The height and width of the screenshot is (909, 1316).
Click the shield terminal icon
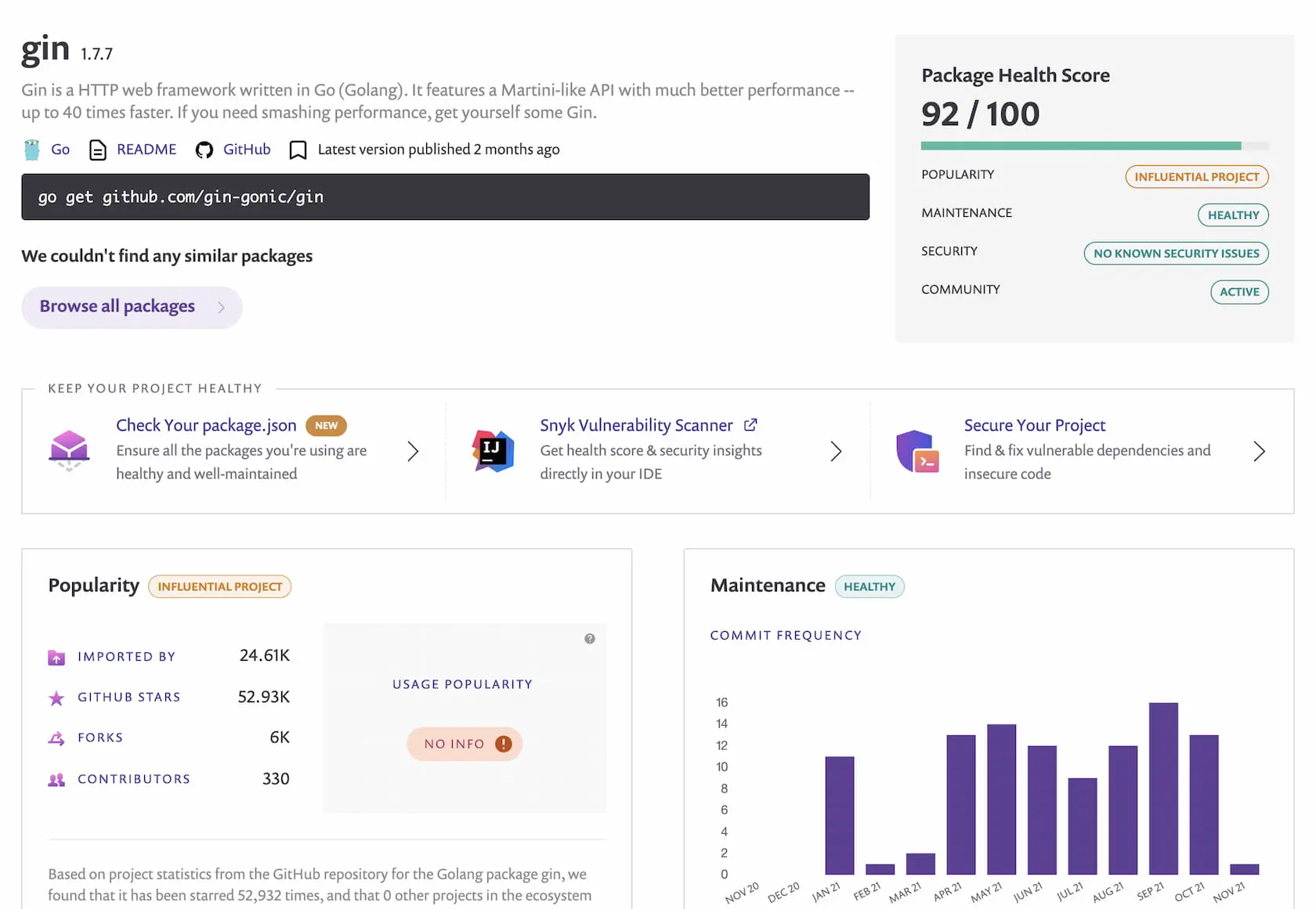click(917, 451)
